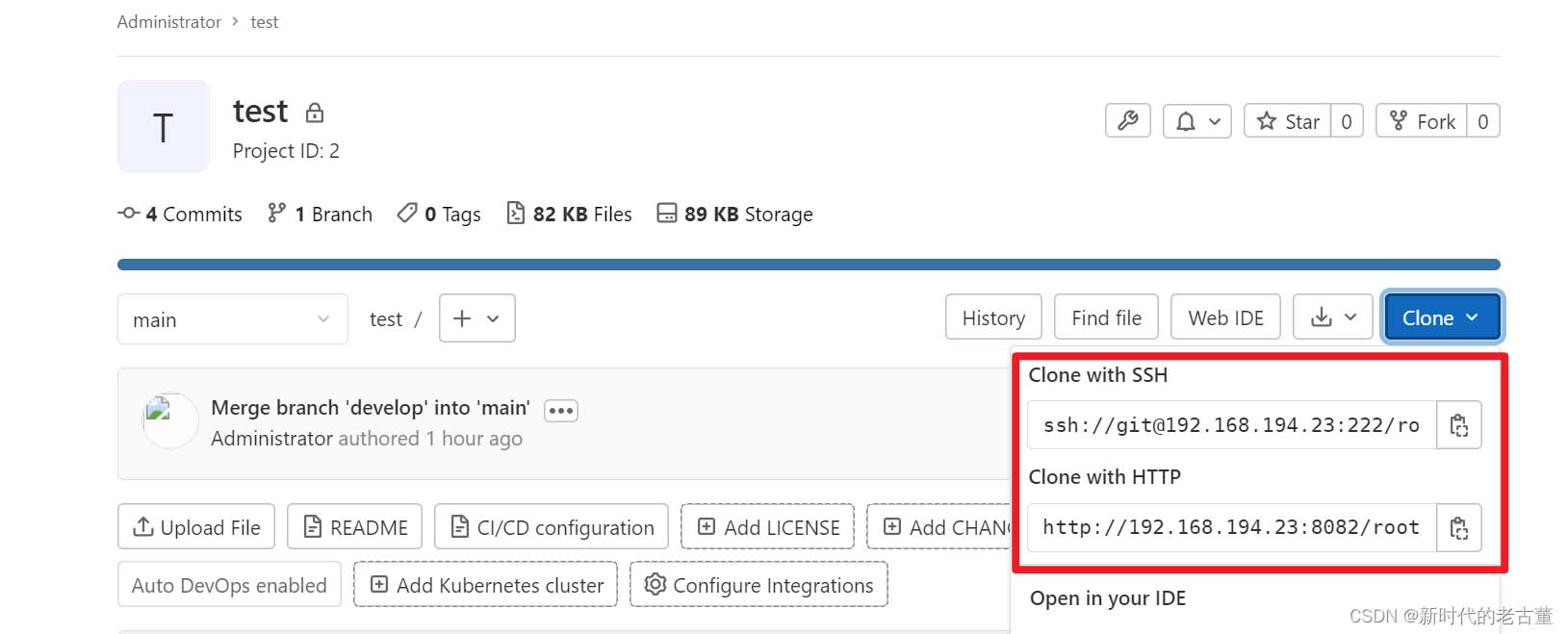Click the Find file button
This screenshot has width=1568, height=634.
click(x=1106, y=317)
